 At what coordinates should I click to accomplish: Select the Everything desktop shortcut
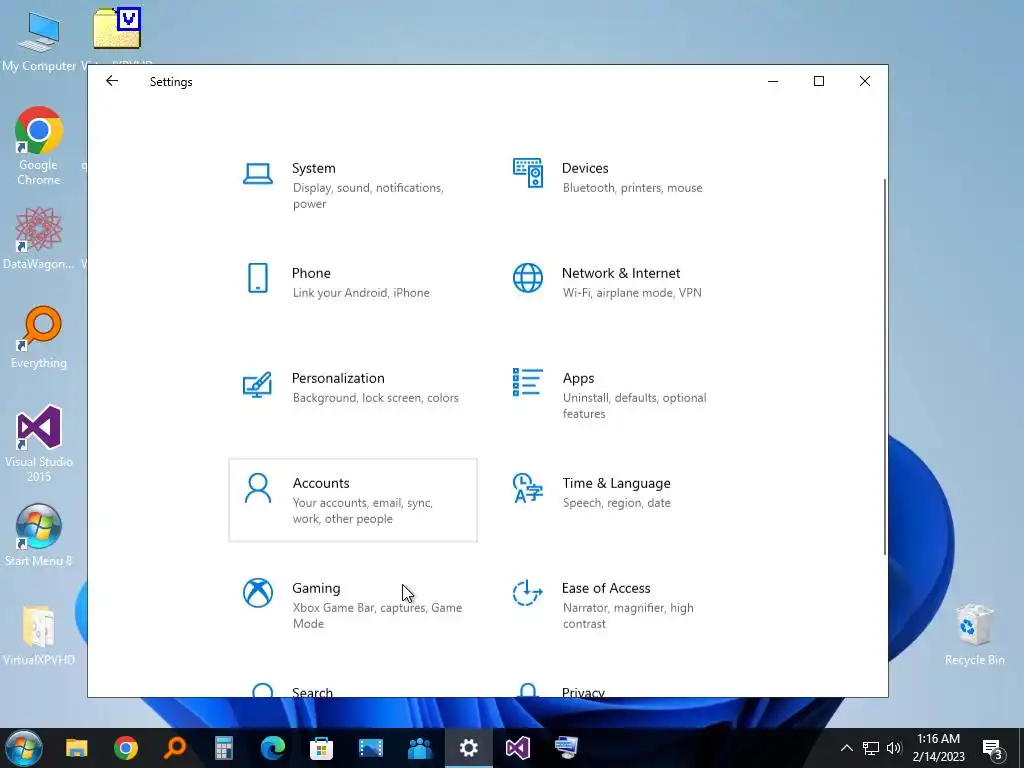click(x=39, y=338)
